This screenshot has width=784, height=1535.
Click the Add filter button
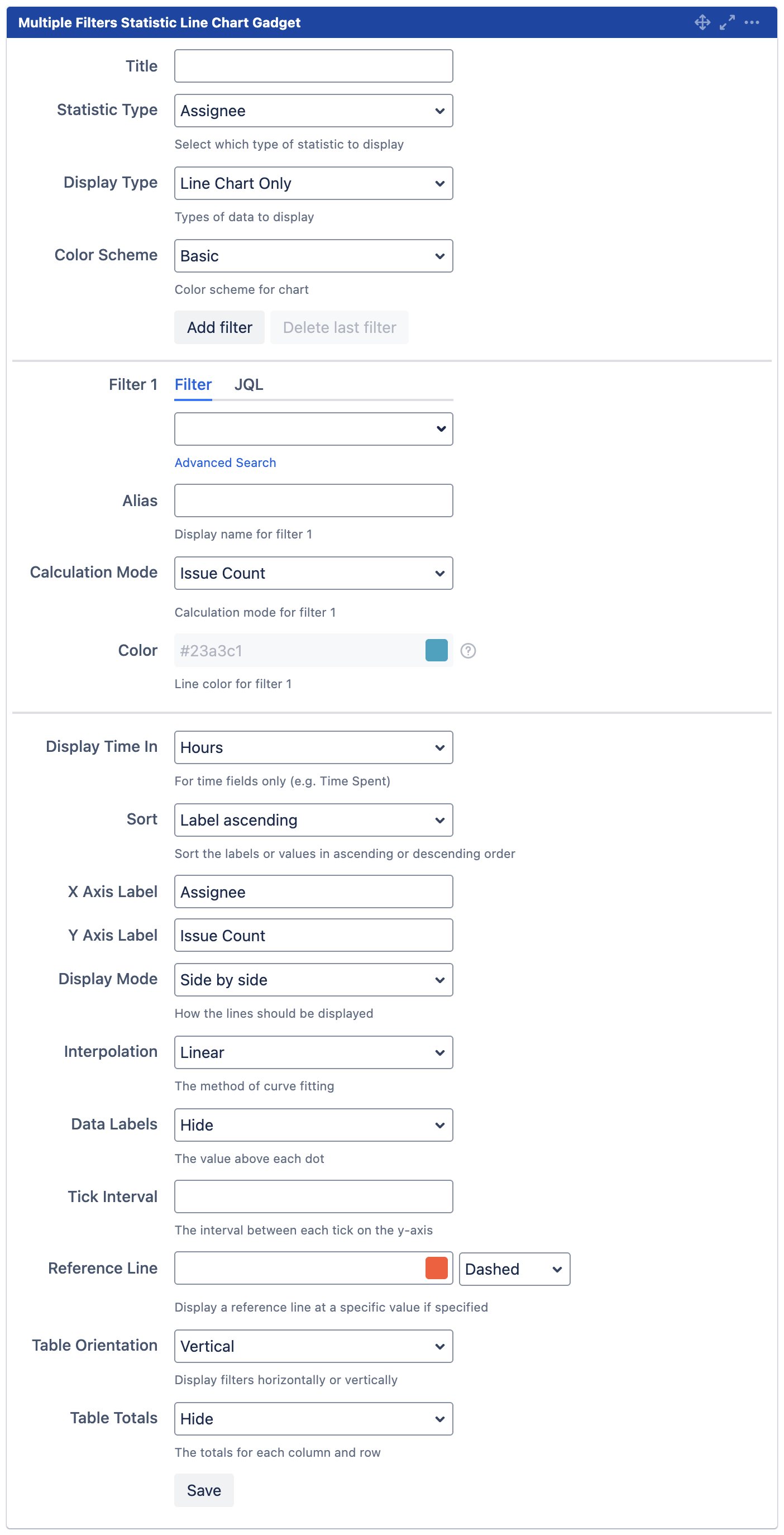tap(219, 328)
